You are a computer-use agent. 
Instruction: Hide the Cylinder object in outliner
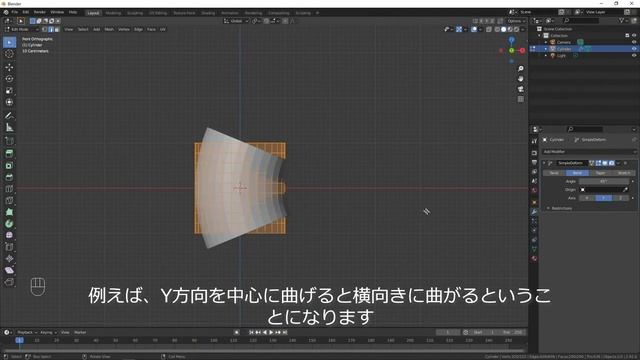(x=634, y=49)
